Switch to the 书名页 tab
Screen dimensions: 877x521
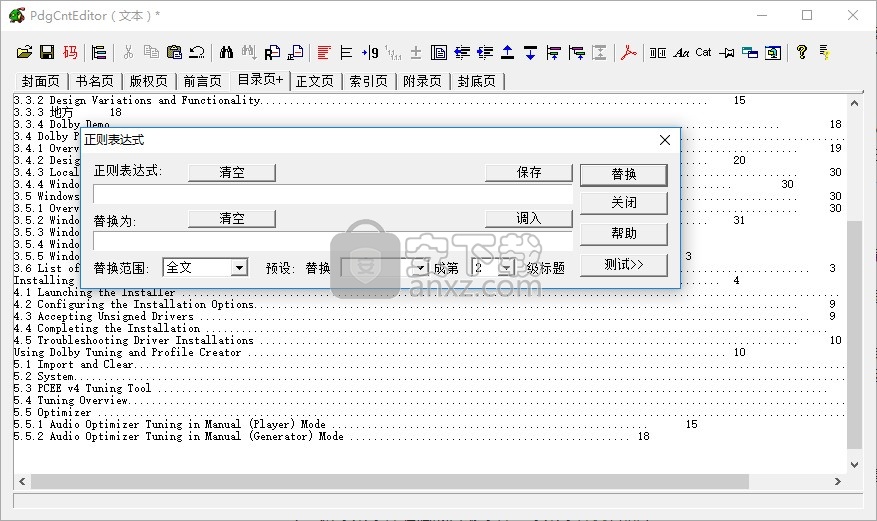click(95, 82)
